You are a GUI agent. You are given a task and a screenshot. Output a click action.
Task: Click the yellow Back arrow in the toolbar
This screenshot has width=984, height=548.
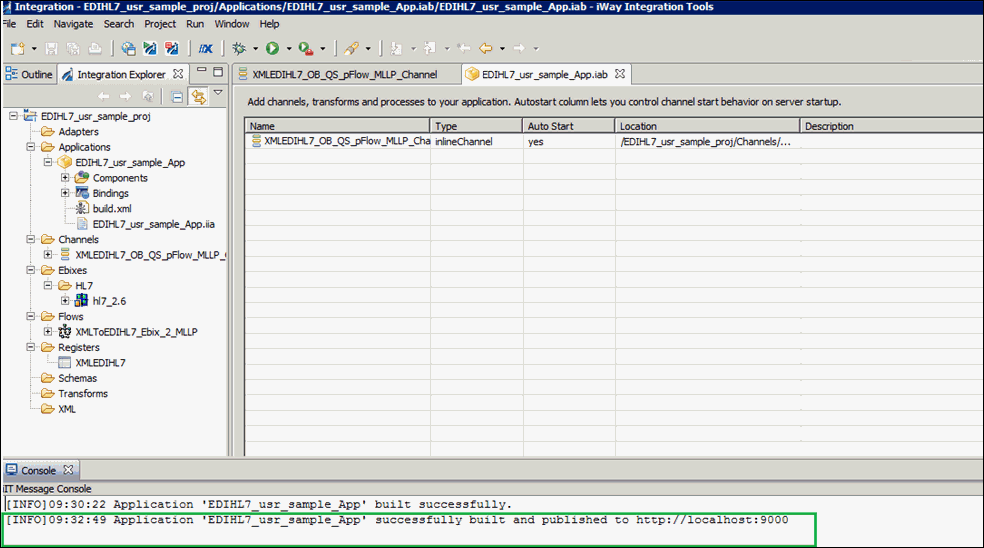(x=486, y=48)
